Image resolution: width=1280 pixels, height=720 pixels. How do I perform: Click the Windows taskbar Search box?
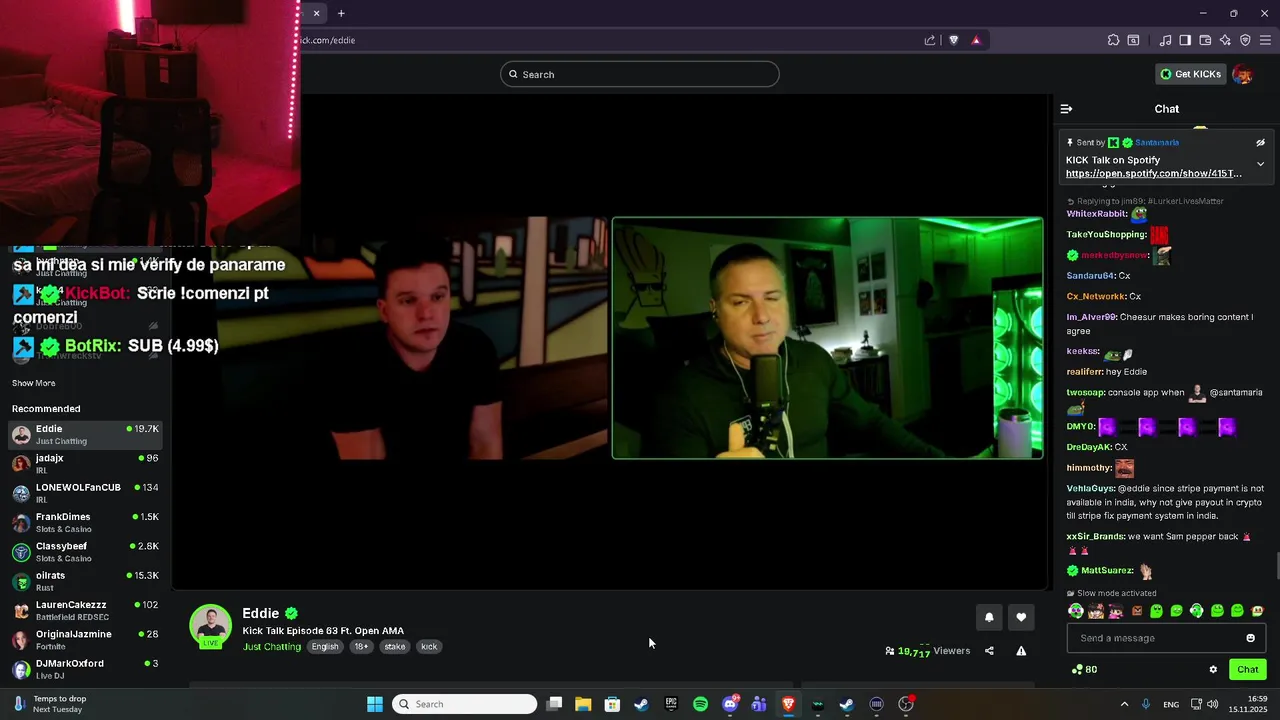465,704
